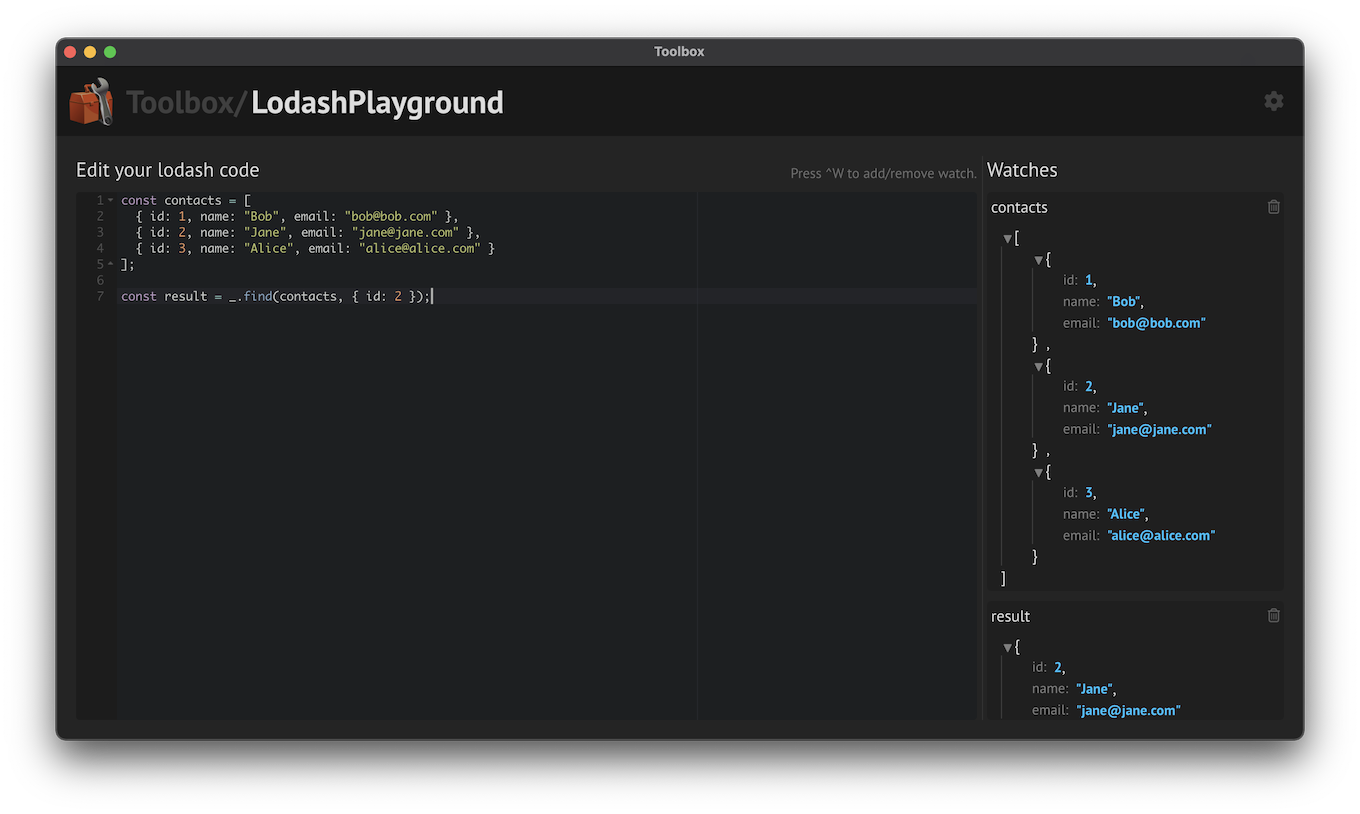Click fold marker at line 5 gutter
The height and width of the screenshot is (814, 1360).
[x=111, y=264]
